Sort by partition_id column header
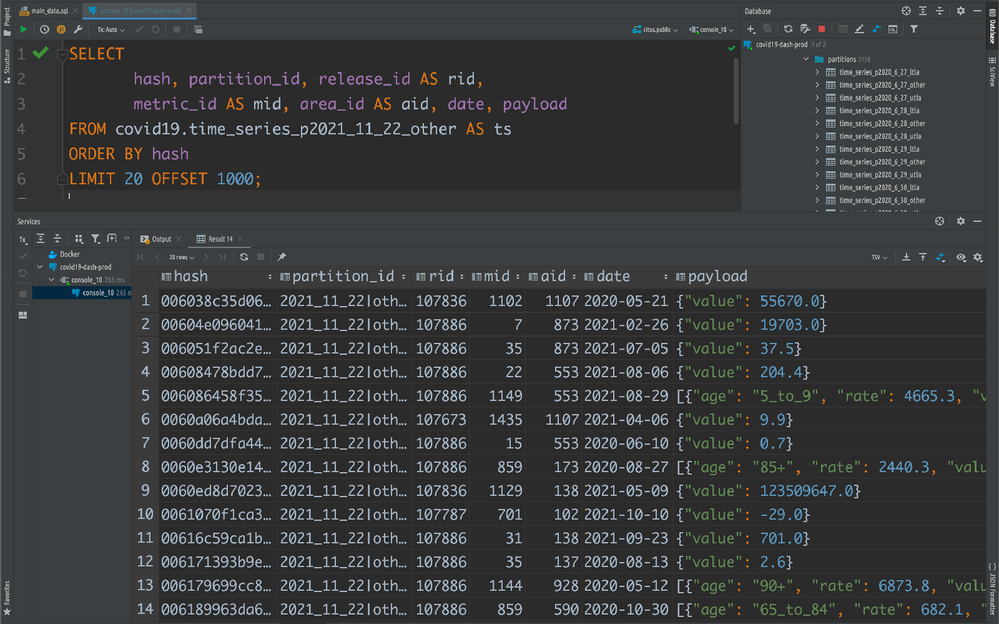999x624 pixels. [x=343, y=277]
